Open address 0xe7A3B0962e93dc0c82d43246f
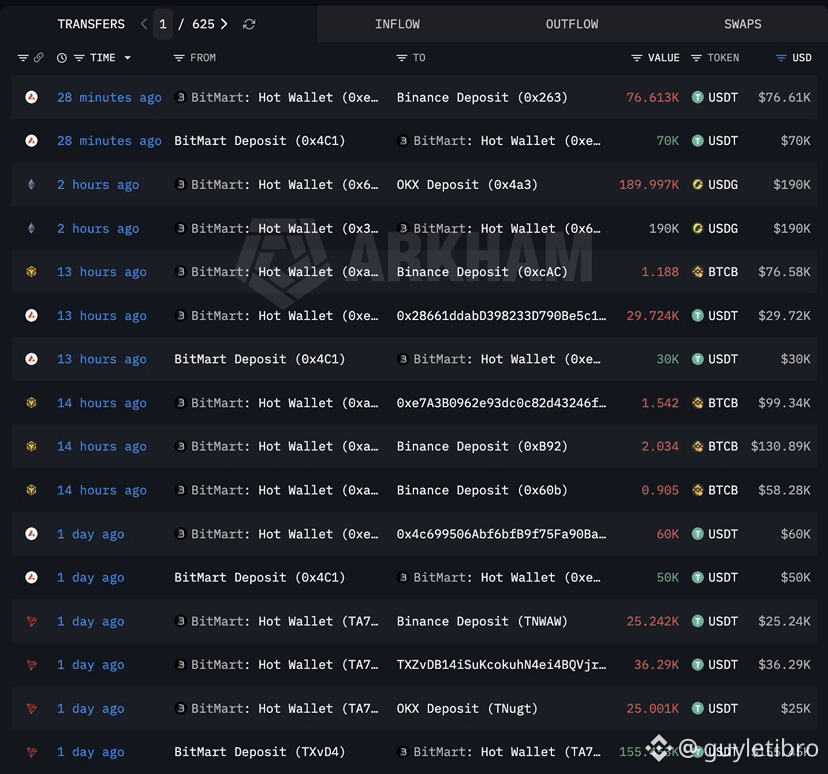This screenshot has width=828, height=774. 501,403
